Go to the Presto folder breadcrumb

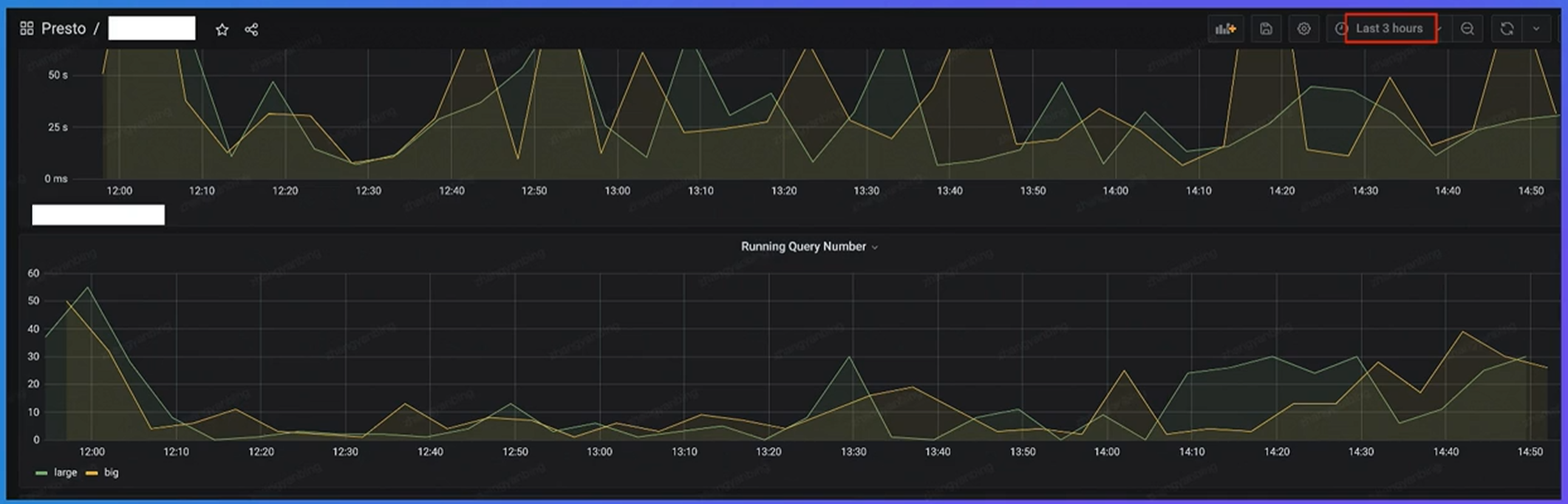(64, 29)
